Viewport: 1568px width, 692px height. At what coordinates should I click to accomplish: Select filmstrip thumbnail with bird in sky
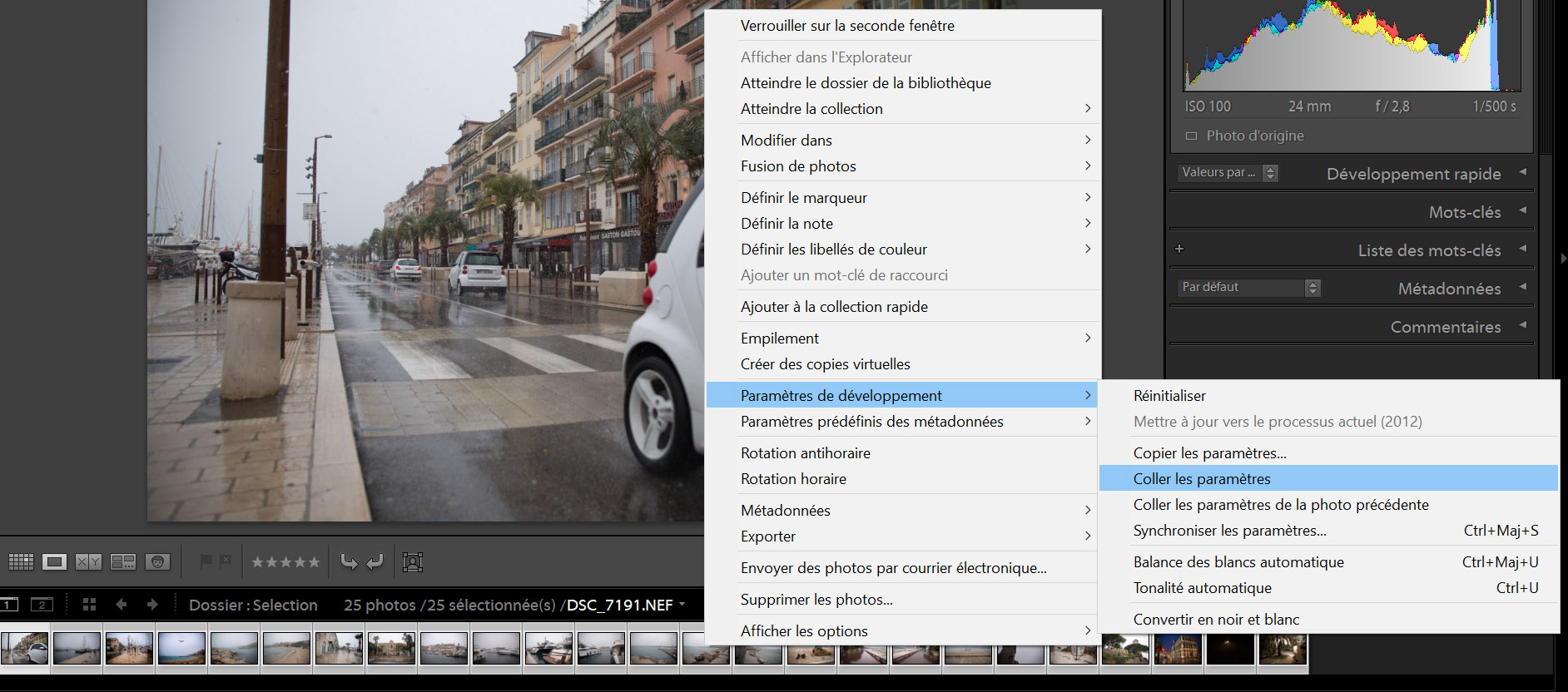point(181,649)
